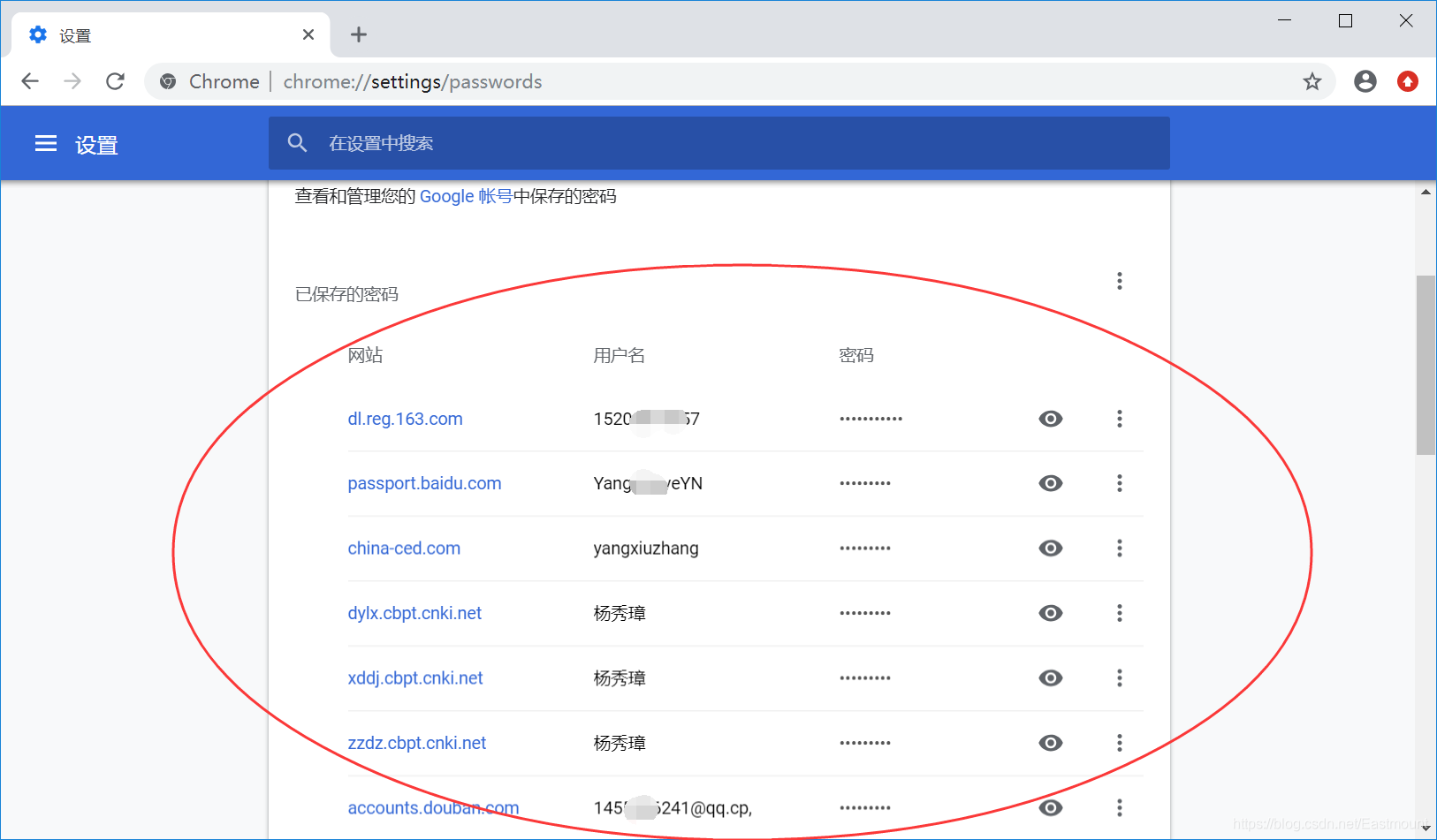
Task: Click the red update extension icon
Action: [1408, 81]
